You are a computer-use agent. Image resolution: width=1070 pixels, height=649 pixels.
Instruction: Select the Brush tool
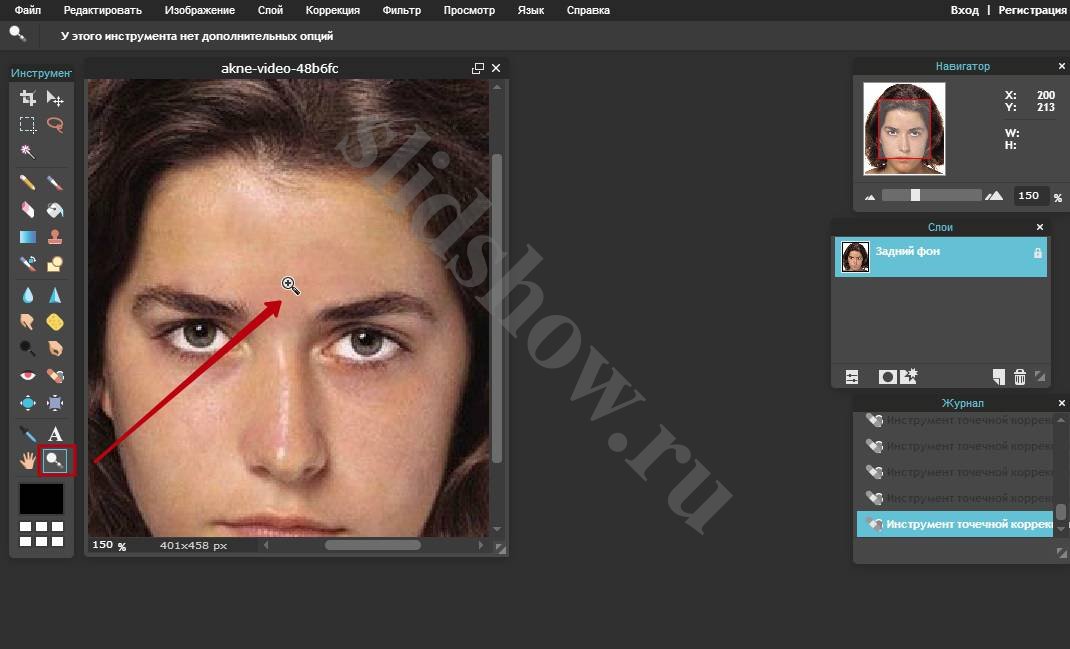[55, 182]
